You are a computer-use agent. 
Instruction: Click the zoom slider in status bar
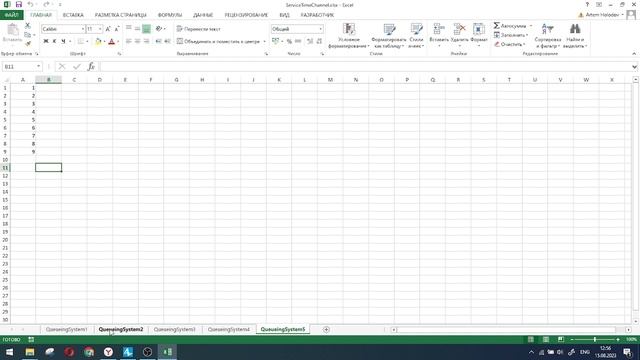[595, 340]
